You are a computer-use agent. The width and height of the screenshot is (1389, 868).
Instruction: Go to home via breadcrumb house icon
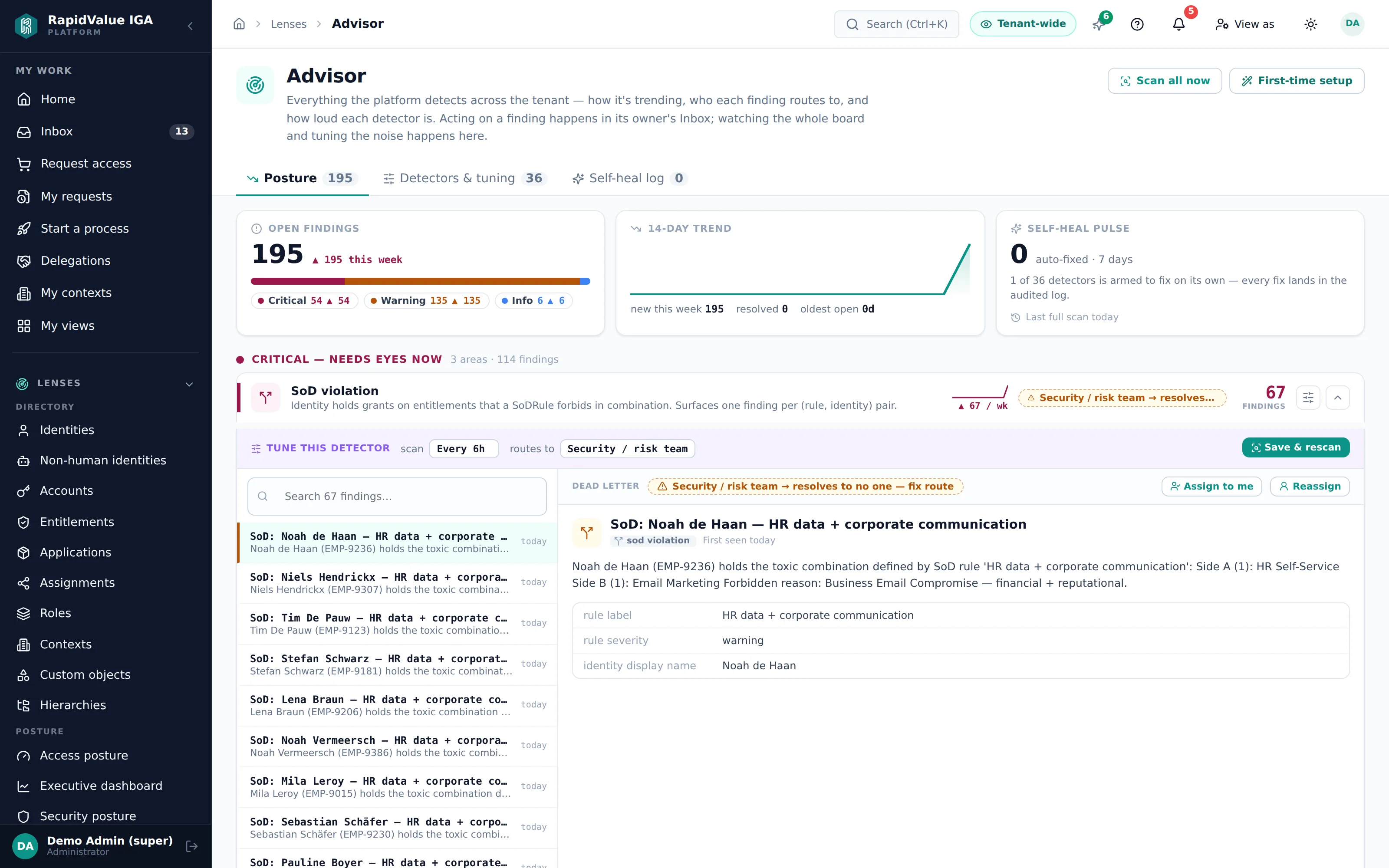coord(239,24)
